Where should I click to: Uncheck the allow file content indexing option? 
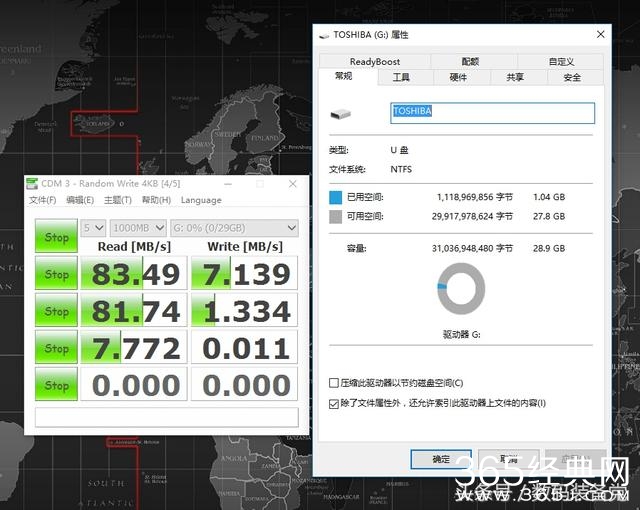334,403
